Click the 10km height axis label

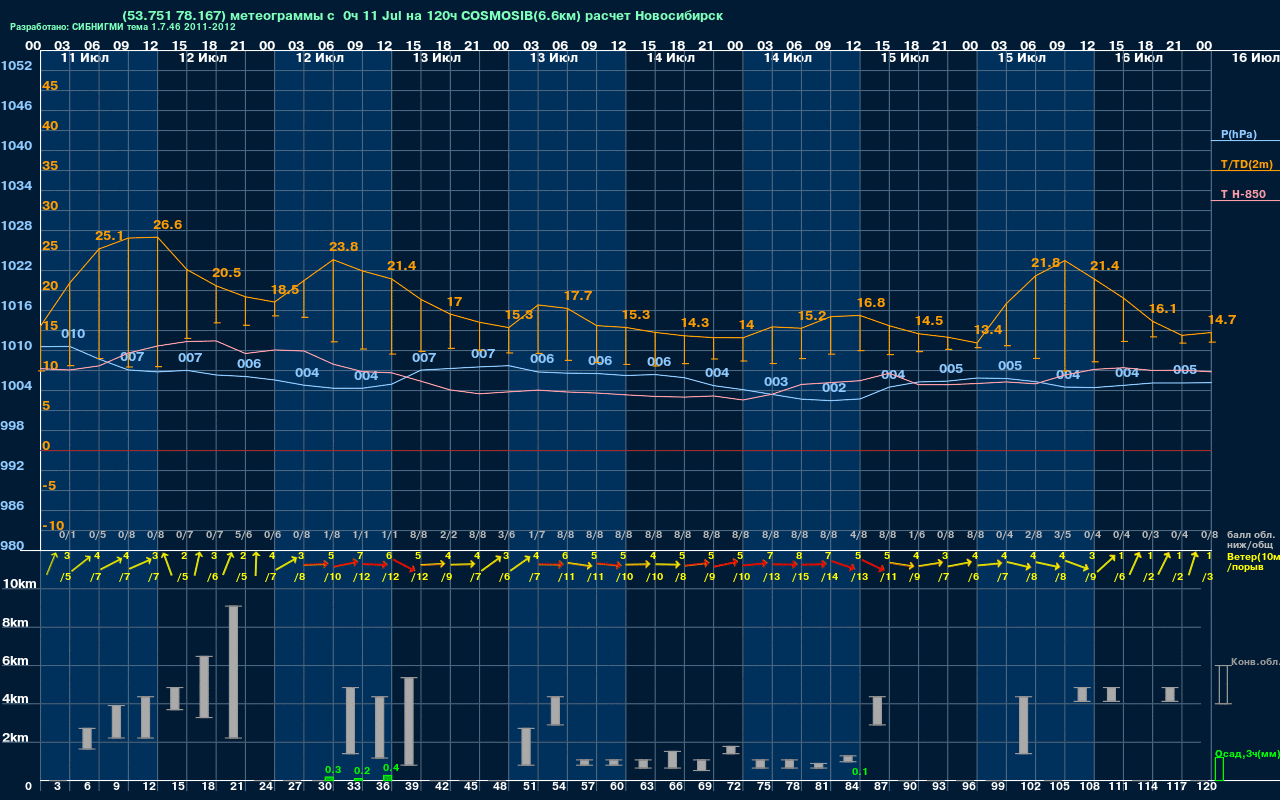coord(20,583)
